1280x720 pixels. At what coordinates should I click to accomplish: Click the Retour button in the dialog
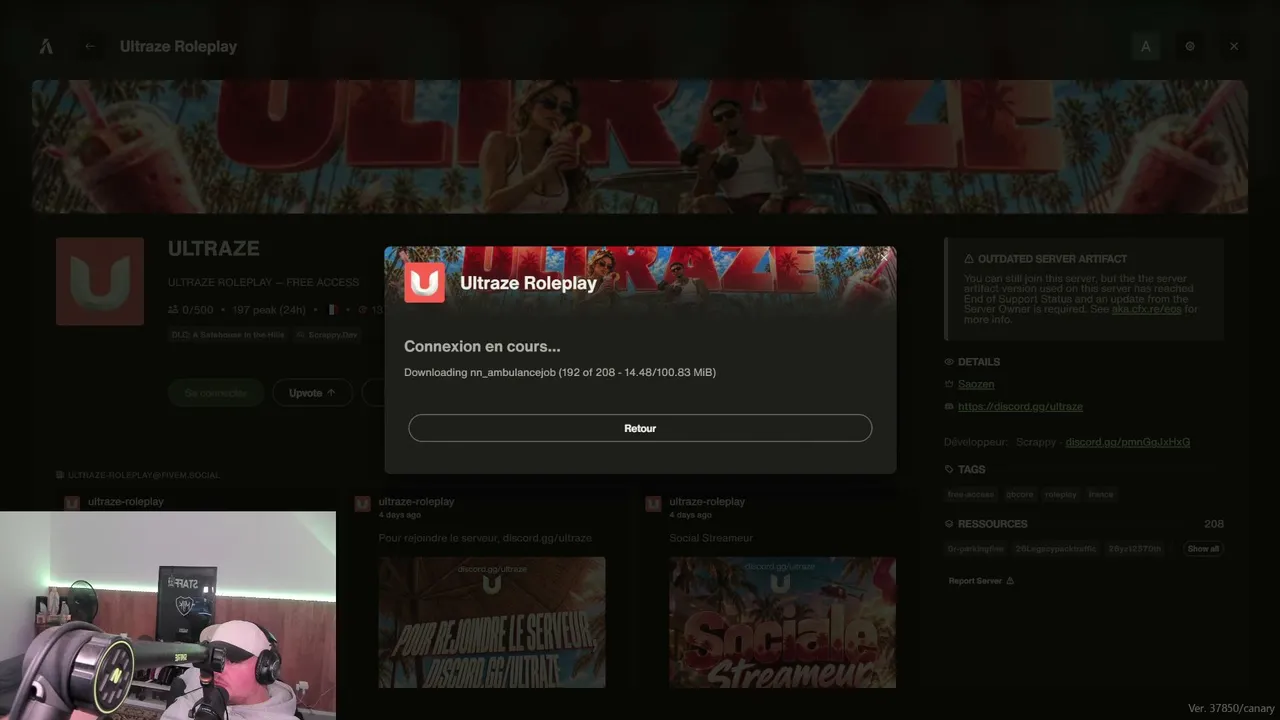tap(640, 428)
